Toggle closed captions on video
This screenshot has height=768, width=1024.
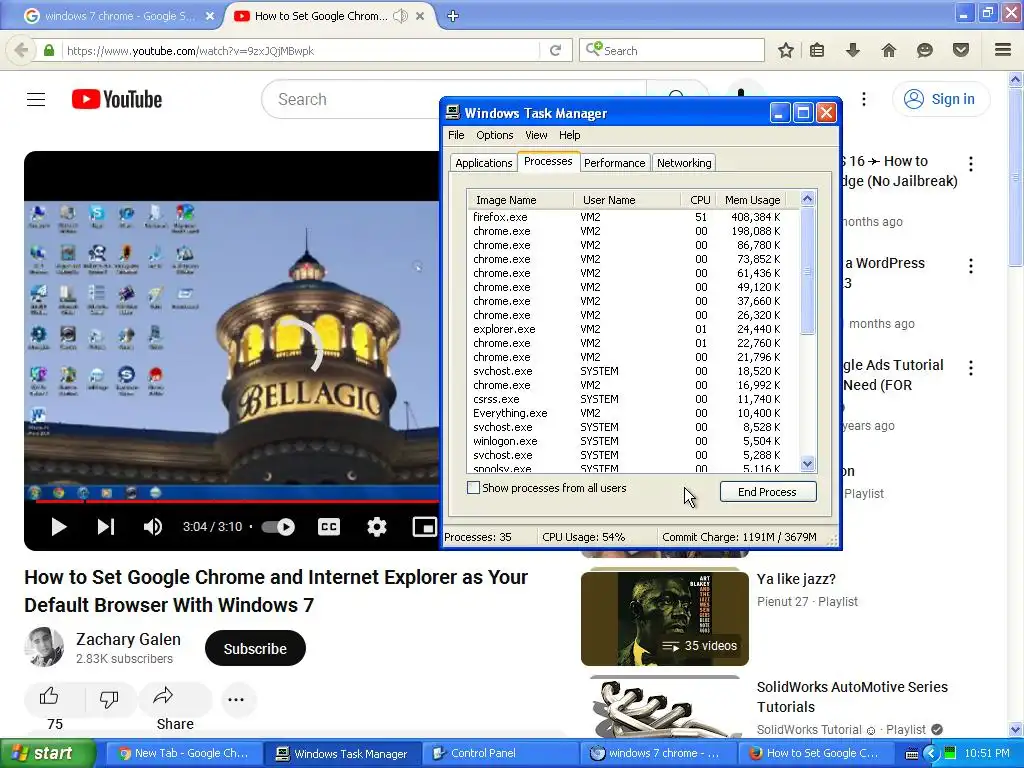coord(328,526)
